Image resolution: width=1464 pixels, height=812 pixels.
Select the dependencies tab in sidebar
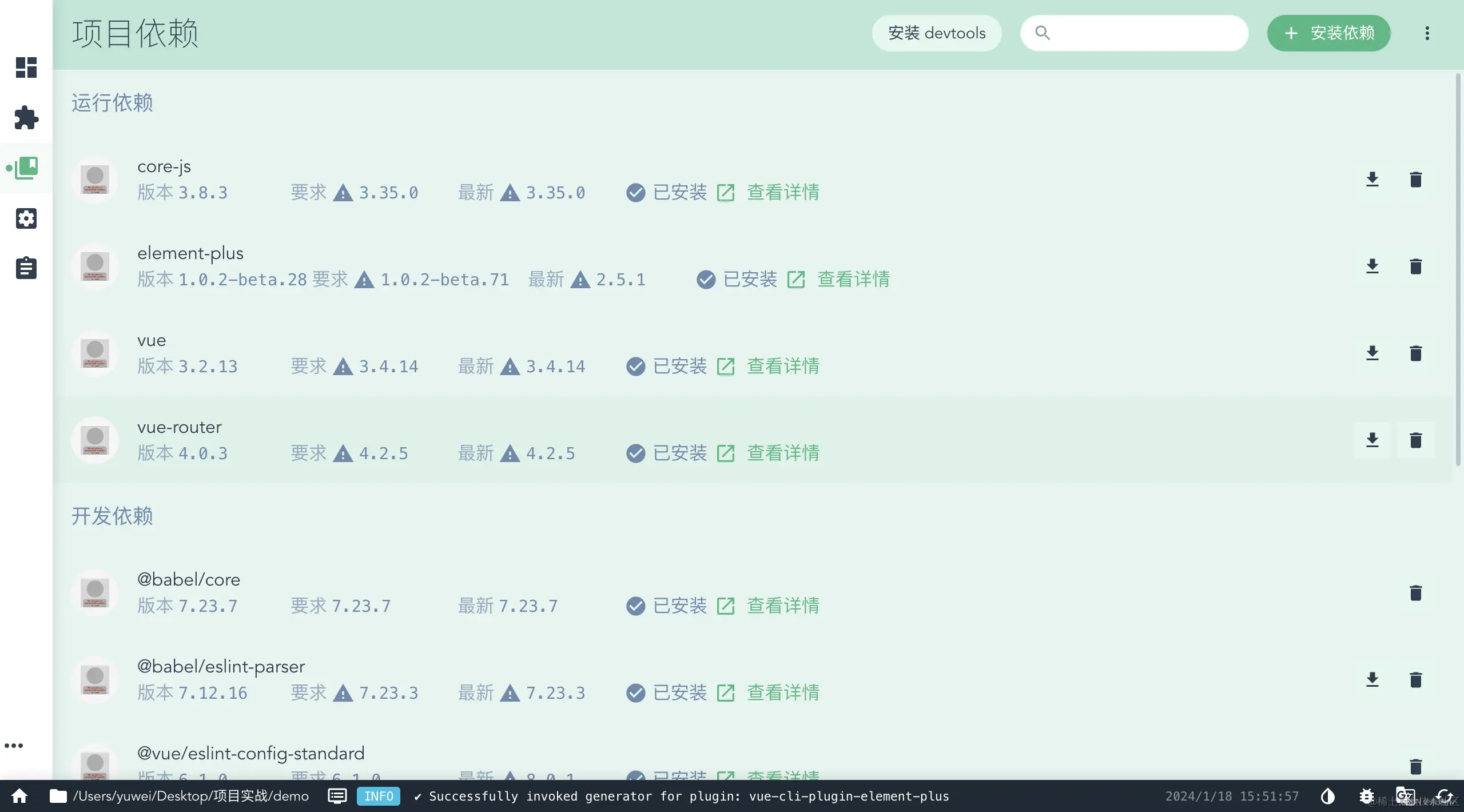pyautogui.click(x=26, y=168)
